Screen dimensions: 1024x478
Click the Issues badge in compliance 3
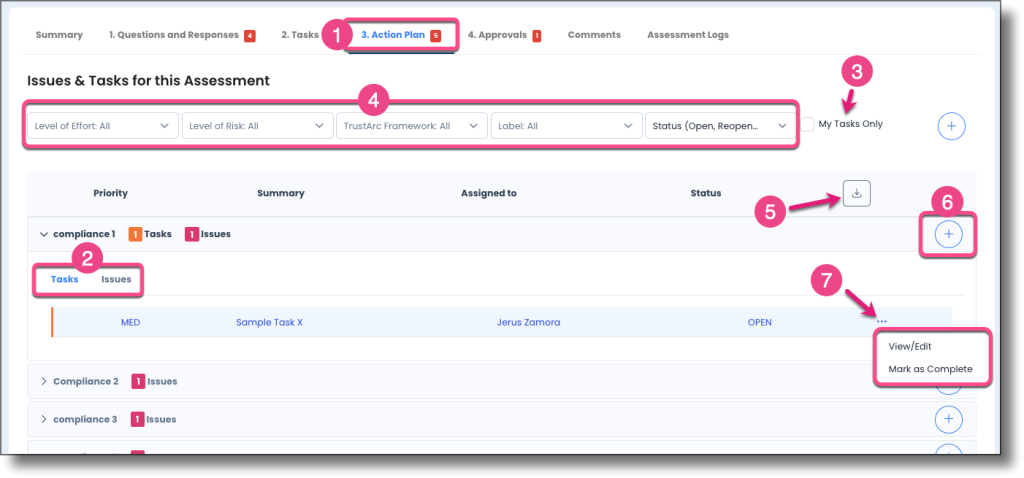coord(137,419)
